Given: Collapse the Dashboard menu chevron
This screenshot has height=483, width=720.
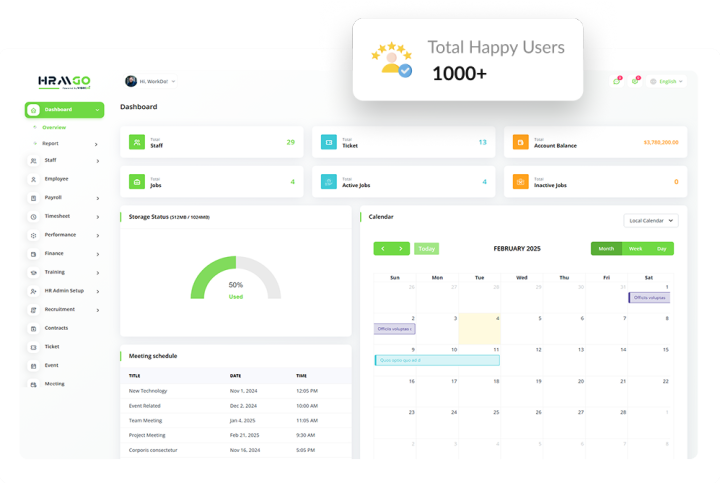Looking at the screenshot, I should [97, 110].
